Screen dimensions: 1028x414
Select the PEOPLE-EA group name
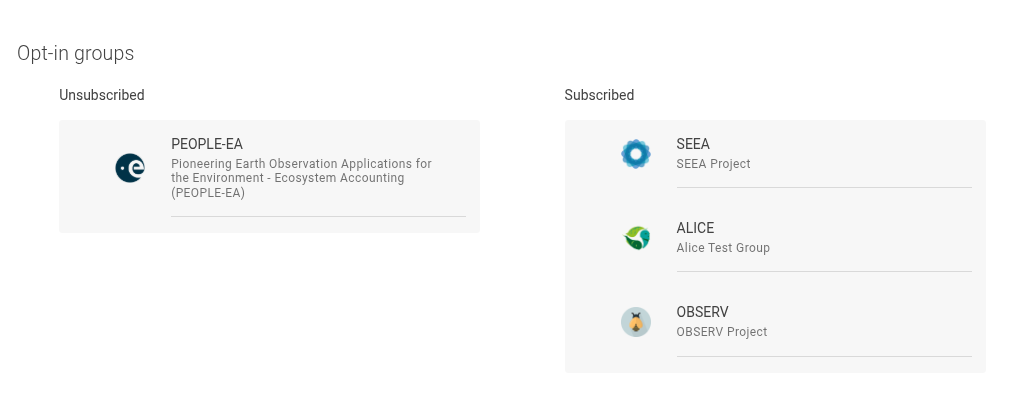click(x=207, y=144)
